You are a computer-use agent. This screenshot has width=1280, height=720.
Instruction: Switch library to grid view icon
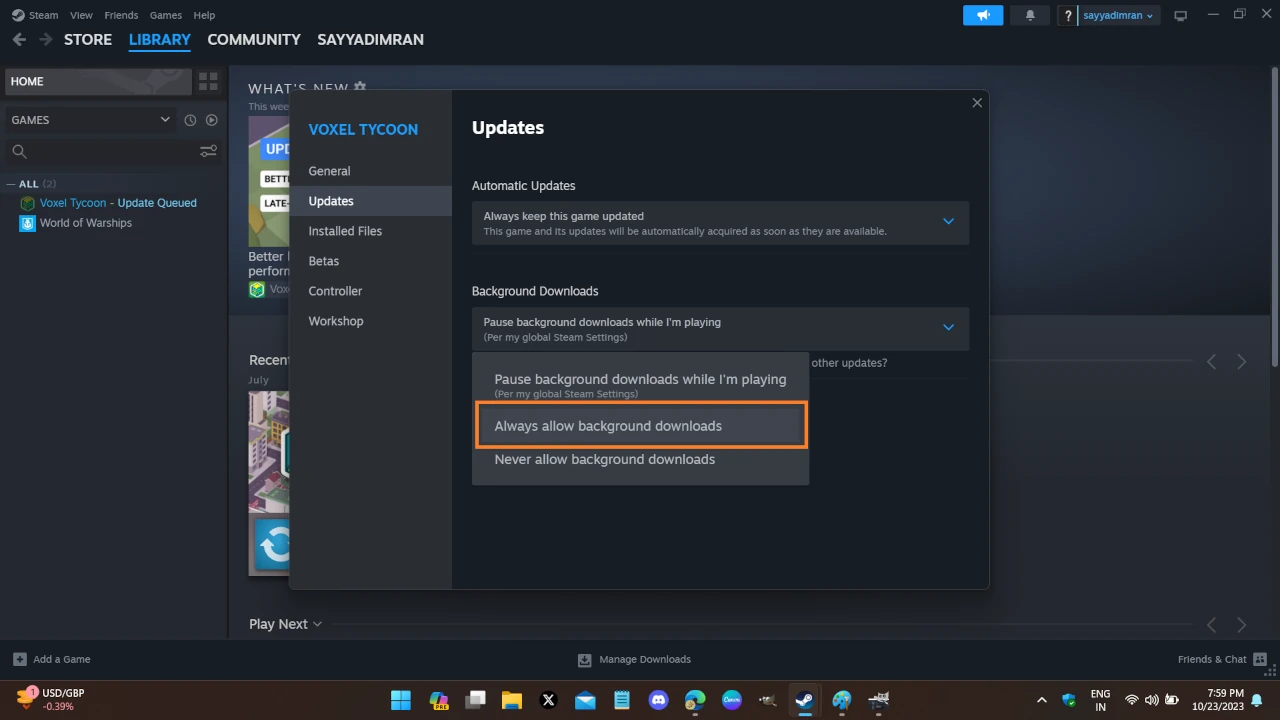(208, 81)
